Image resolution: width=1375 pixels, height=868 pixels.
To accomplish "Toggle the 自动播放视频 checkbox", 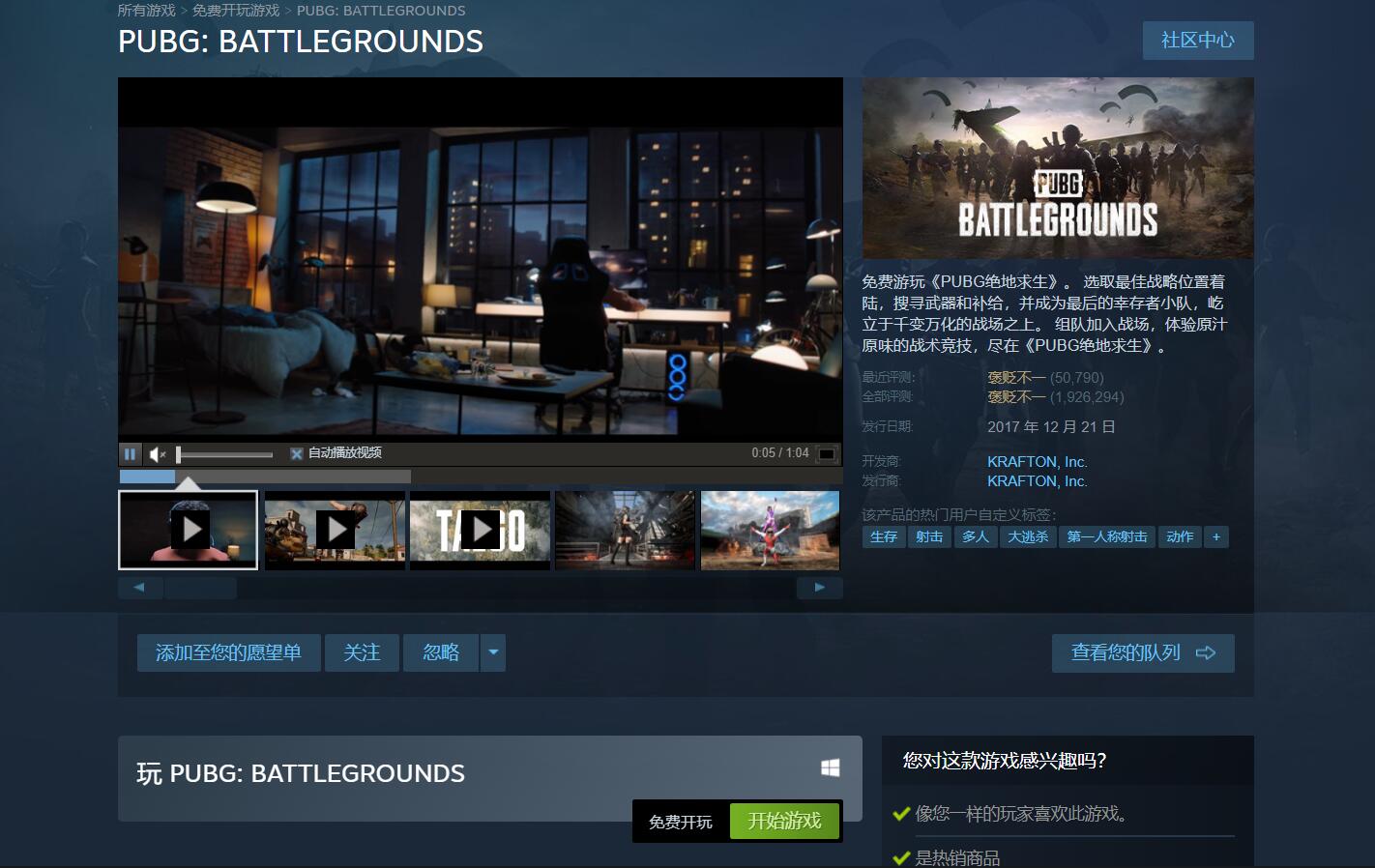I will (x=297, y=453).
